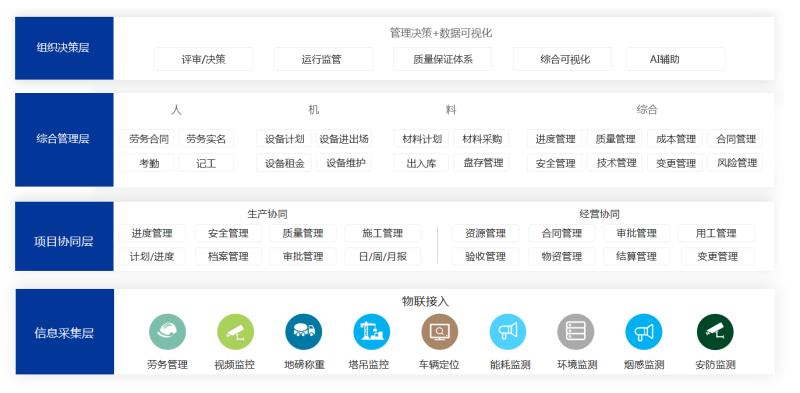
Task: Select the 劳务合同 box
Action: click(x=147, y=138)
